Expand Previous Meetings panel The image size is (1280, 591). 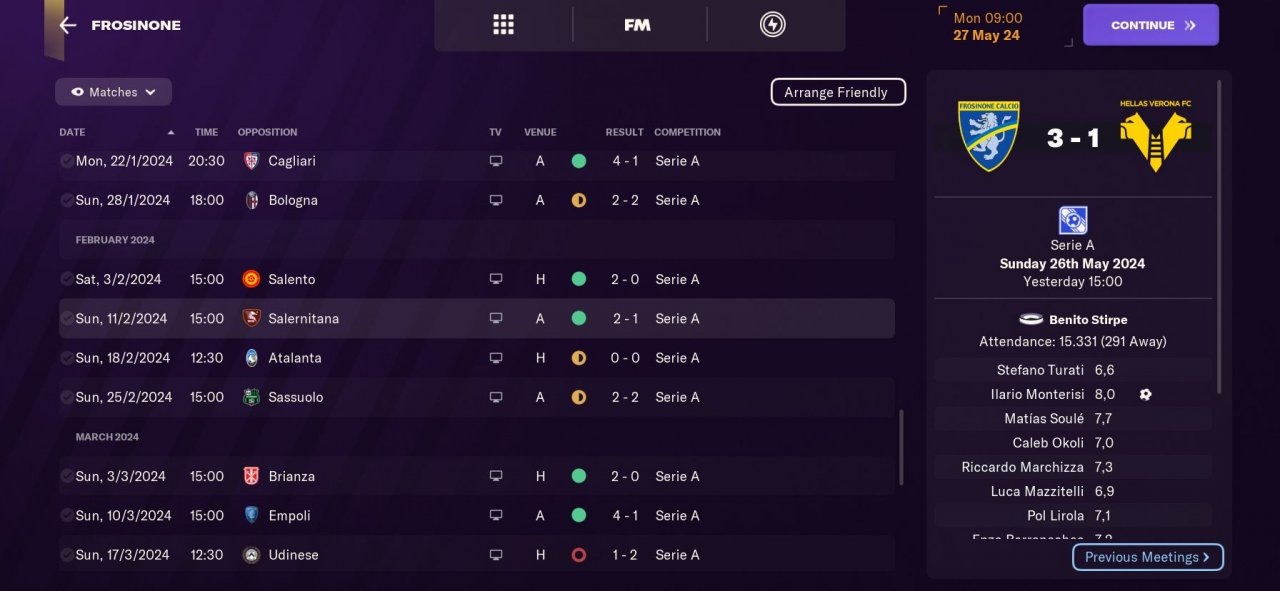pos(1147,557)
